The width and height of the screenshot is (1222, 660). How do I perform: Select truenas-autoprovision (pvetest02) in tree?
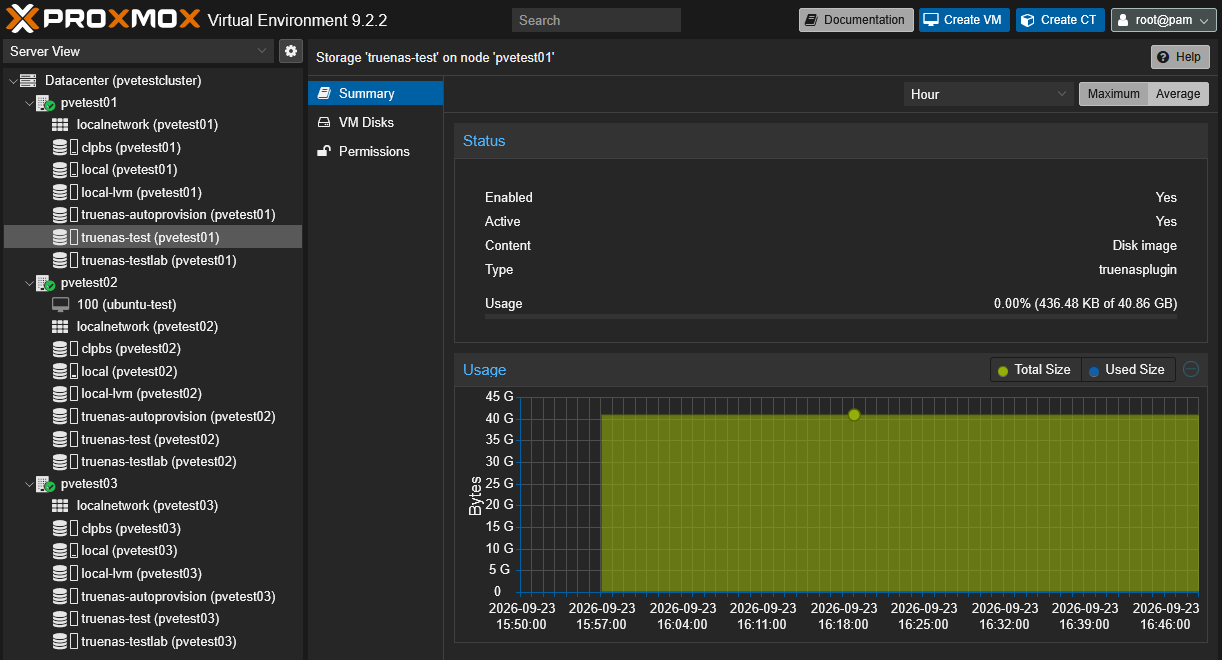coord(153,416)
